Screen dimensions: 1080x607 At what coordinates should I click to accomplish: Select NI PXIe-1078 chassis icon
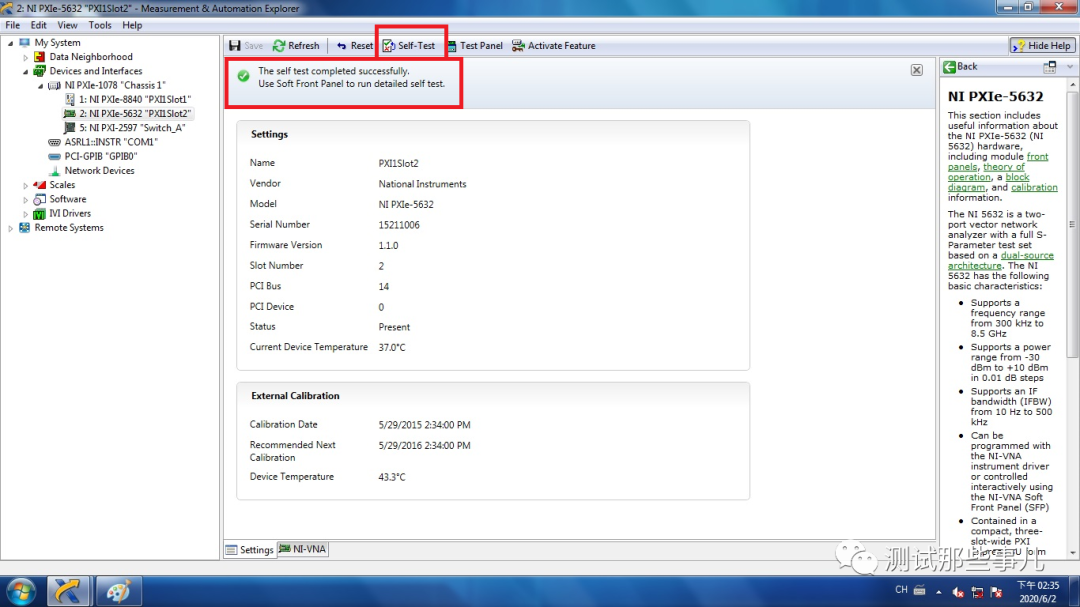pyautogui.click(x=54, y=85)
